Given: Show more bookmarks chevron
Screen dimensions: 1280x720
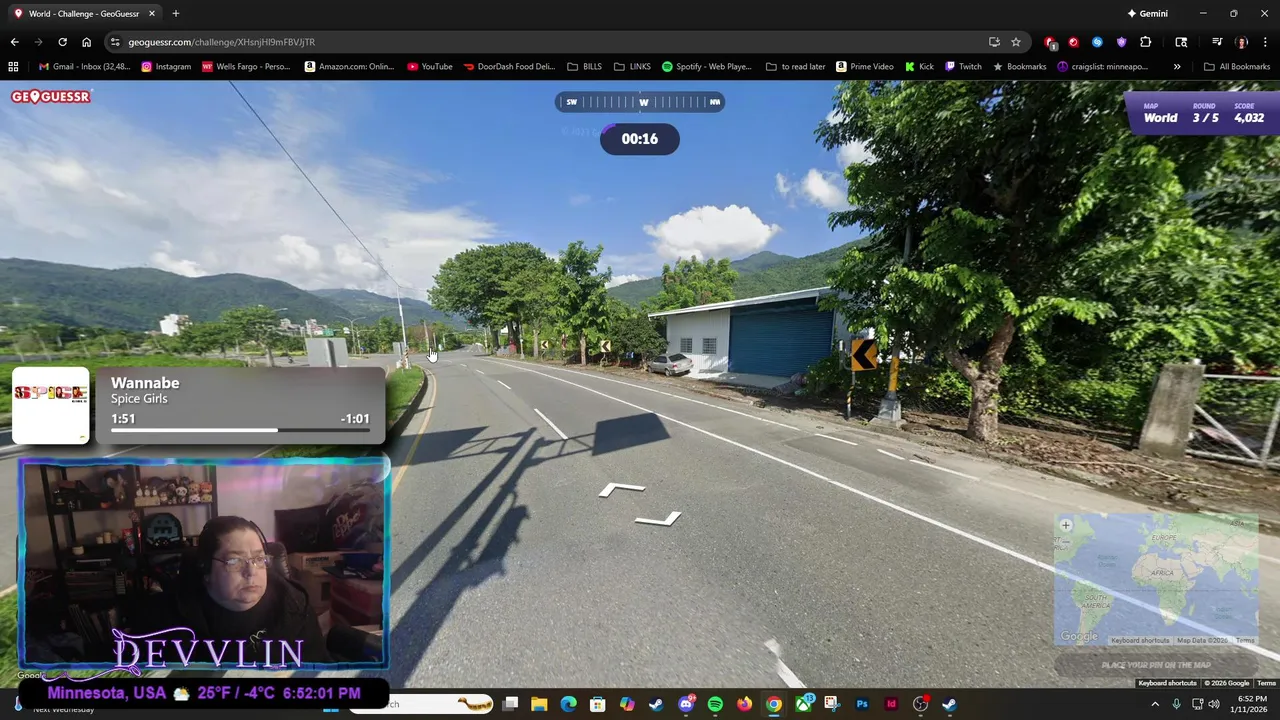Looking at the screenshot, I should (1177, 67).
